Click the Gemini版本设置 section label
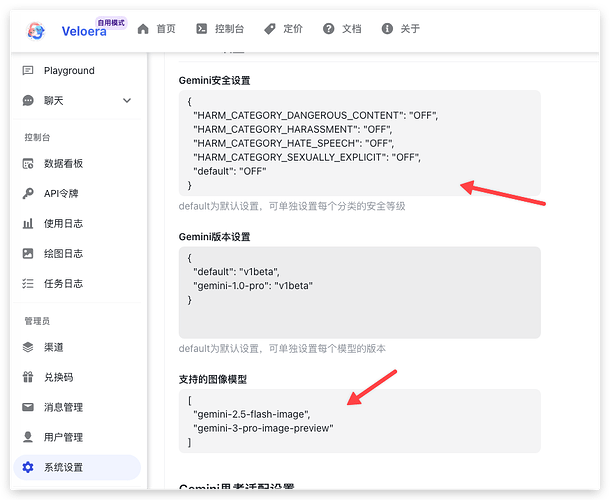610x500 pixels. coord(214,237)
